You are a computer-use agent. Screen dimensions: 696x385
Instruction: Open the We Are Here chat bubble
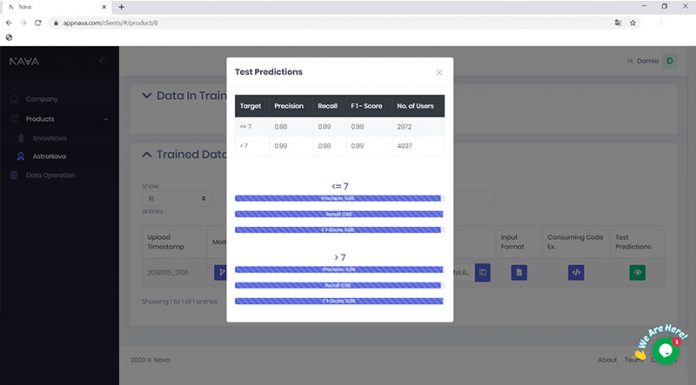point(665,350)
